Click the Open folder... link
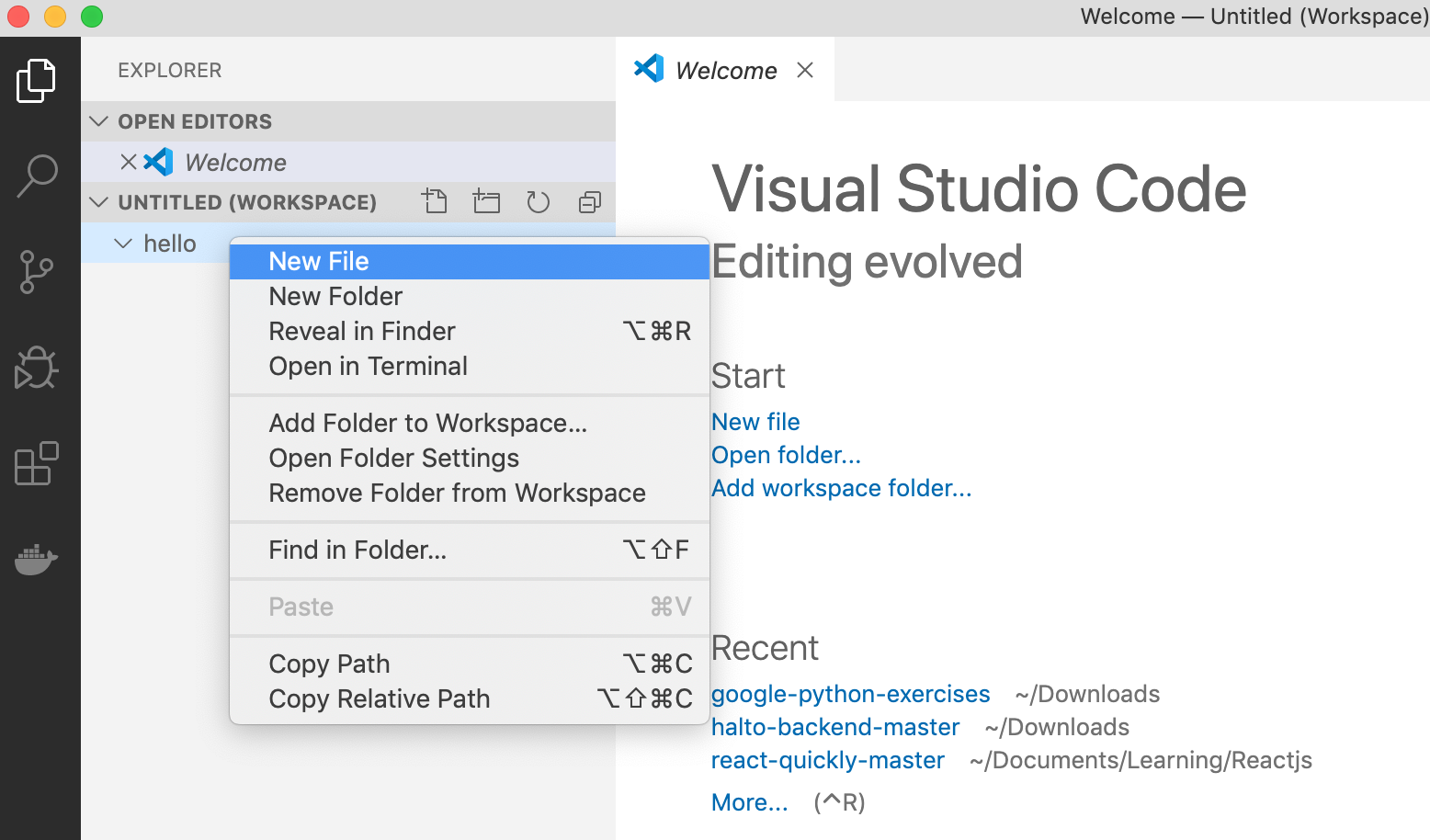The image size is (1430, 840). [786, 455]
